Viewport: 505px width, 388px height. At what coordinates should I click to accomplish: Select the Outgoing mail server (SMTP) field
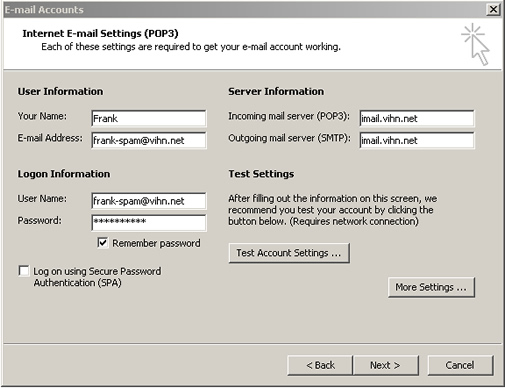[x=417, y=140]
